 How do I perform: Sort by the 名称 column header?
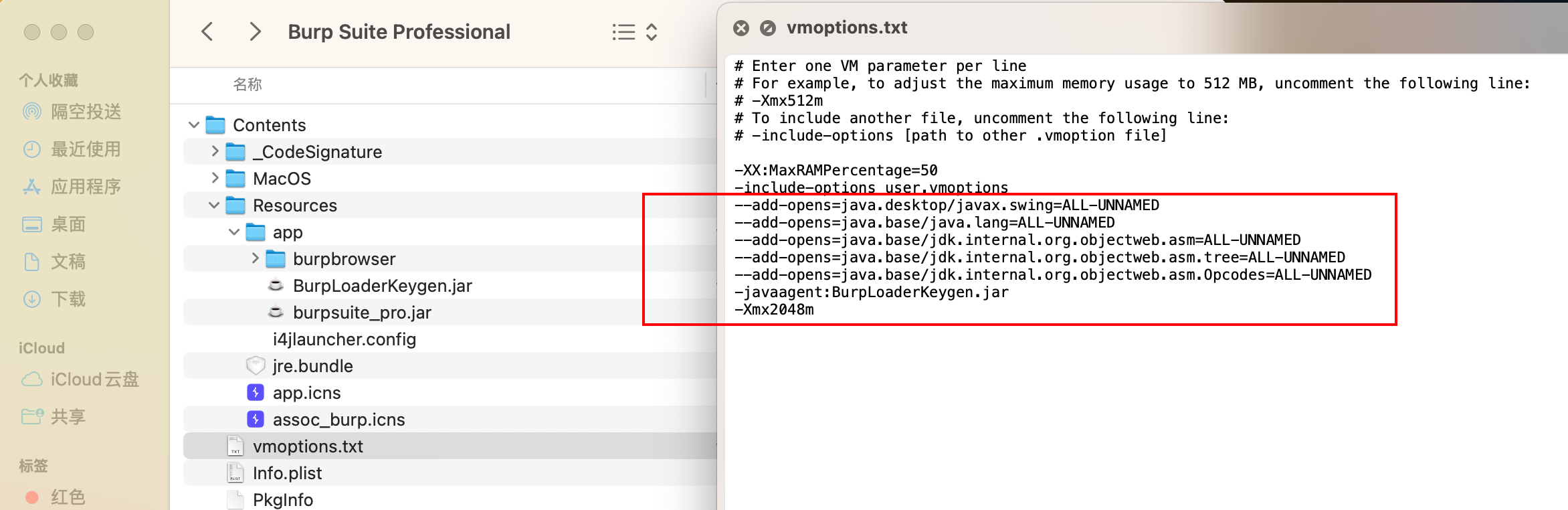248,84
